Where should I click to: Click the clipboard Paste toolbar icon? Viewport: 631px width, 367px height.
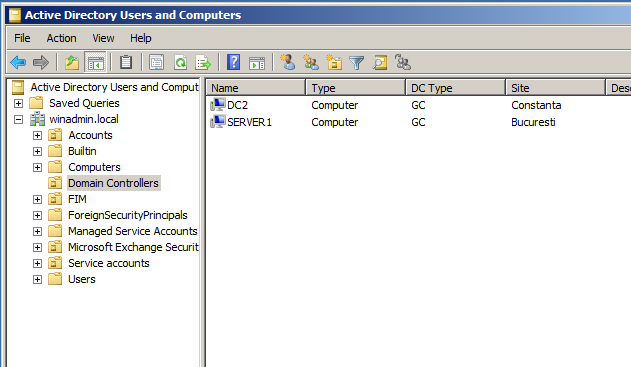point(126,62)
